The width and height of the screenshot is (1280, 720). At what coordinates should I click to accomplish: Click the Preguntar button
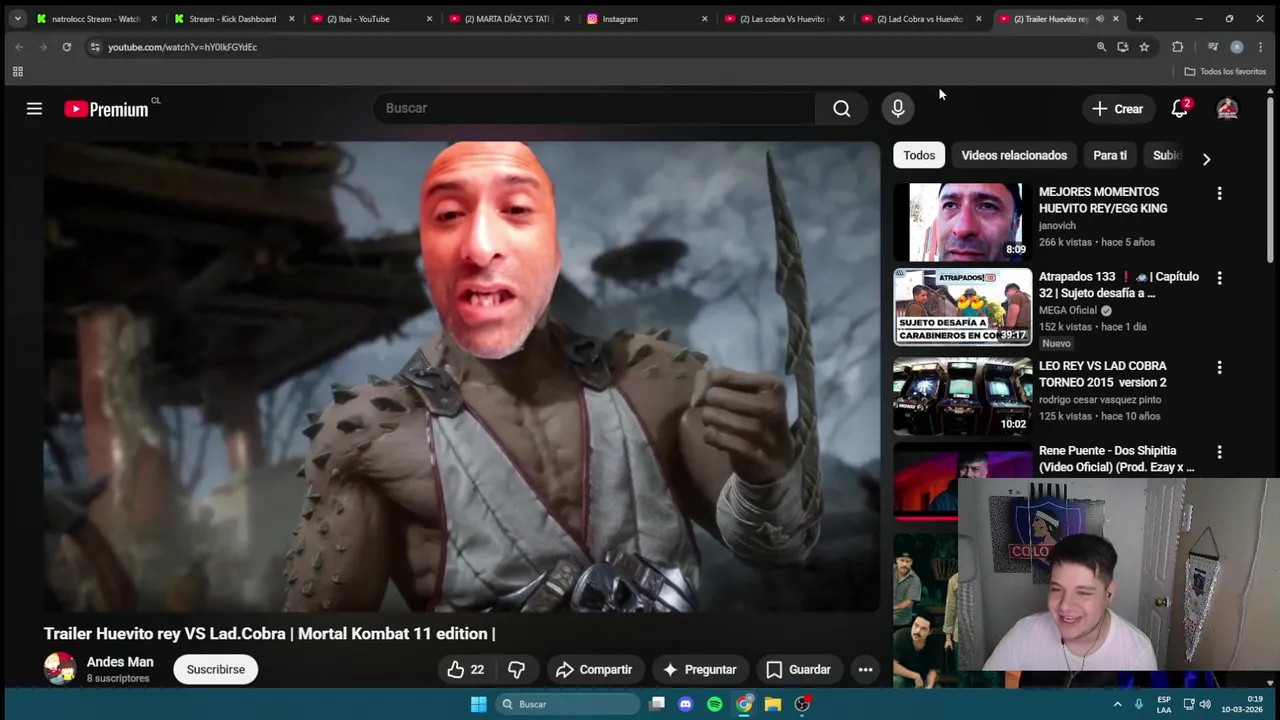699,670
